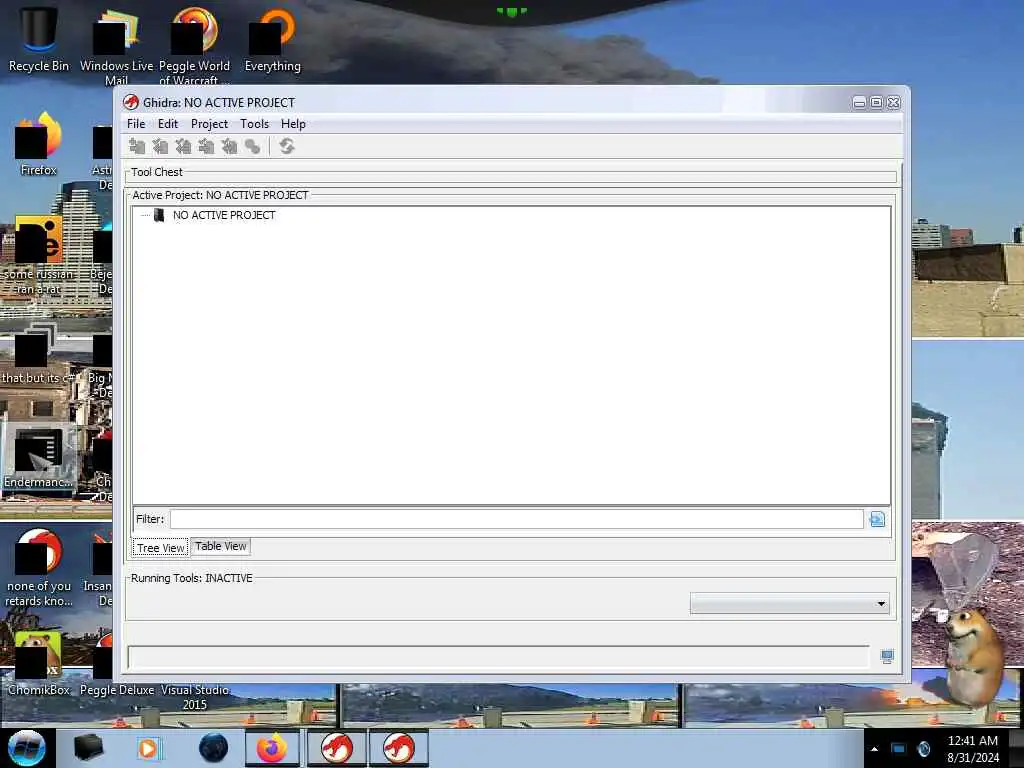The height and width of the screenshot is (768, 1024).
Task: Switch to the Tree View tab
Action: click(161, 548)
